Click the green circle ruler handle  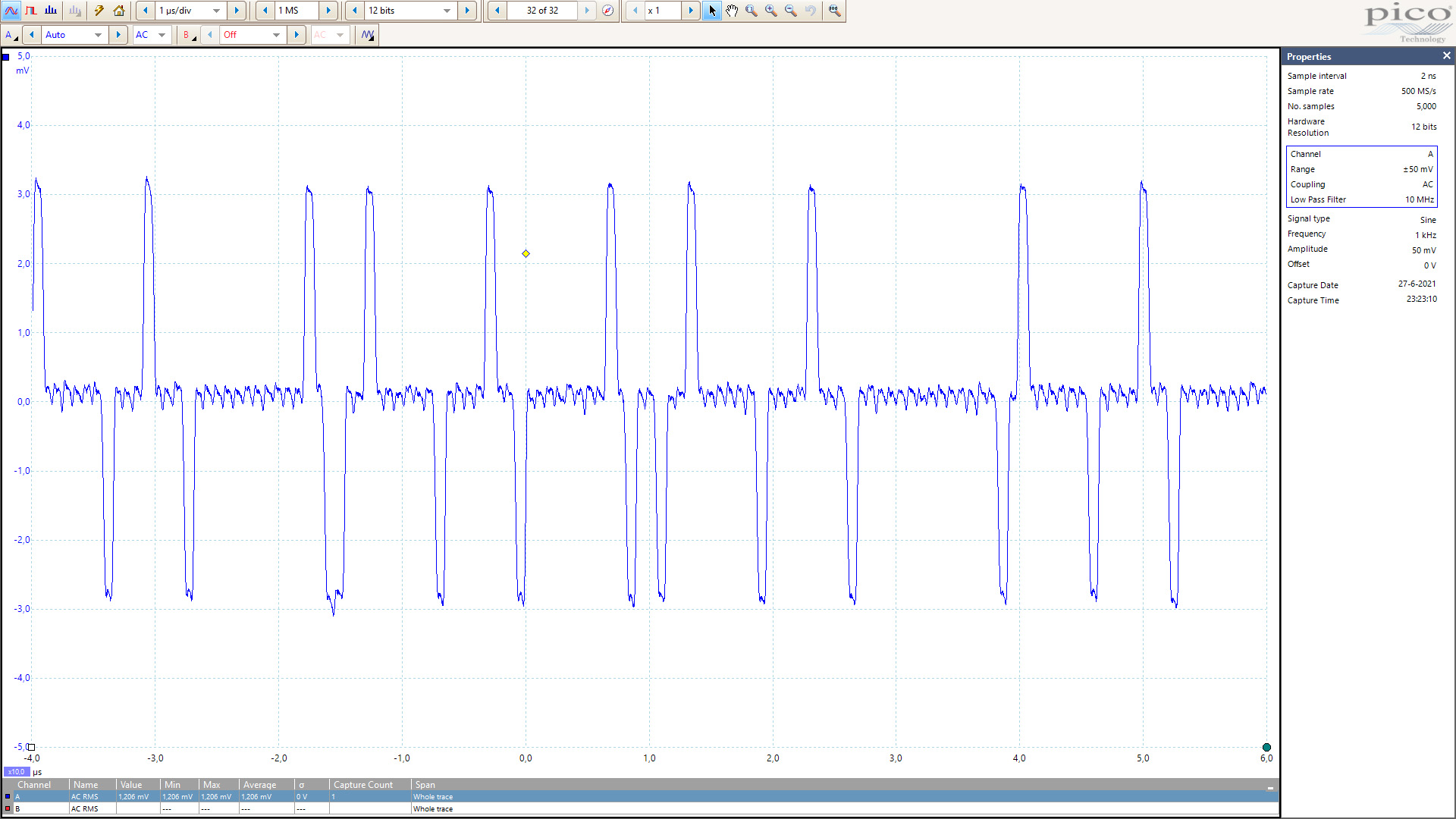(1266, 747)
